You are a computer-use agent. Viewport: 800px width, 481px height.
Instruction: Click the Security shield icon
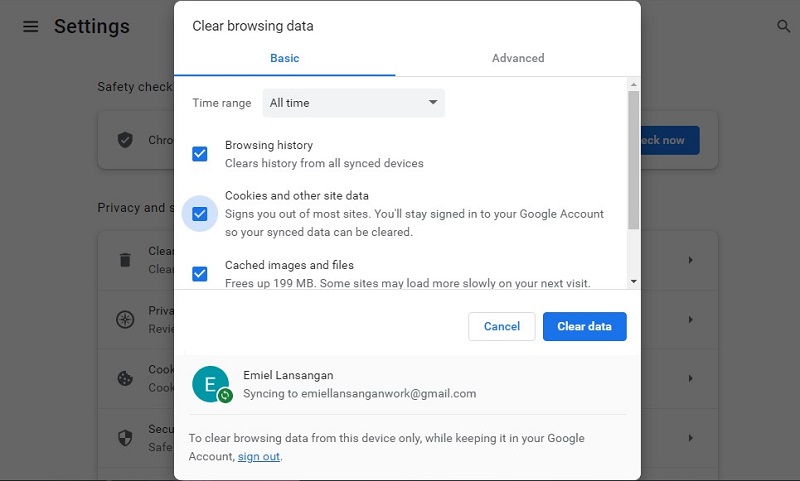[125, 438]
